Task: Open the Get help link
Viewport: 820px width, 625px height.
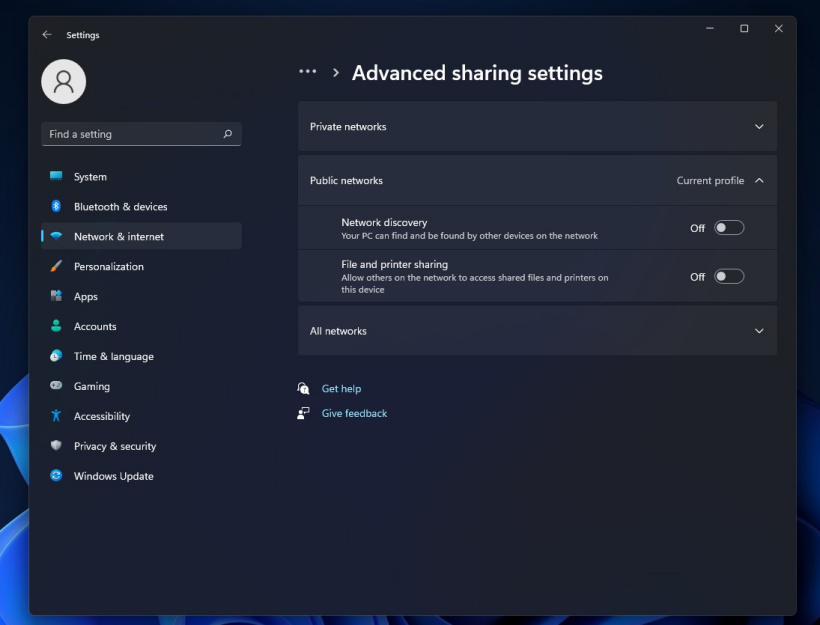Action: (341, 389)
